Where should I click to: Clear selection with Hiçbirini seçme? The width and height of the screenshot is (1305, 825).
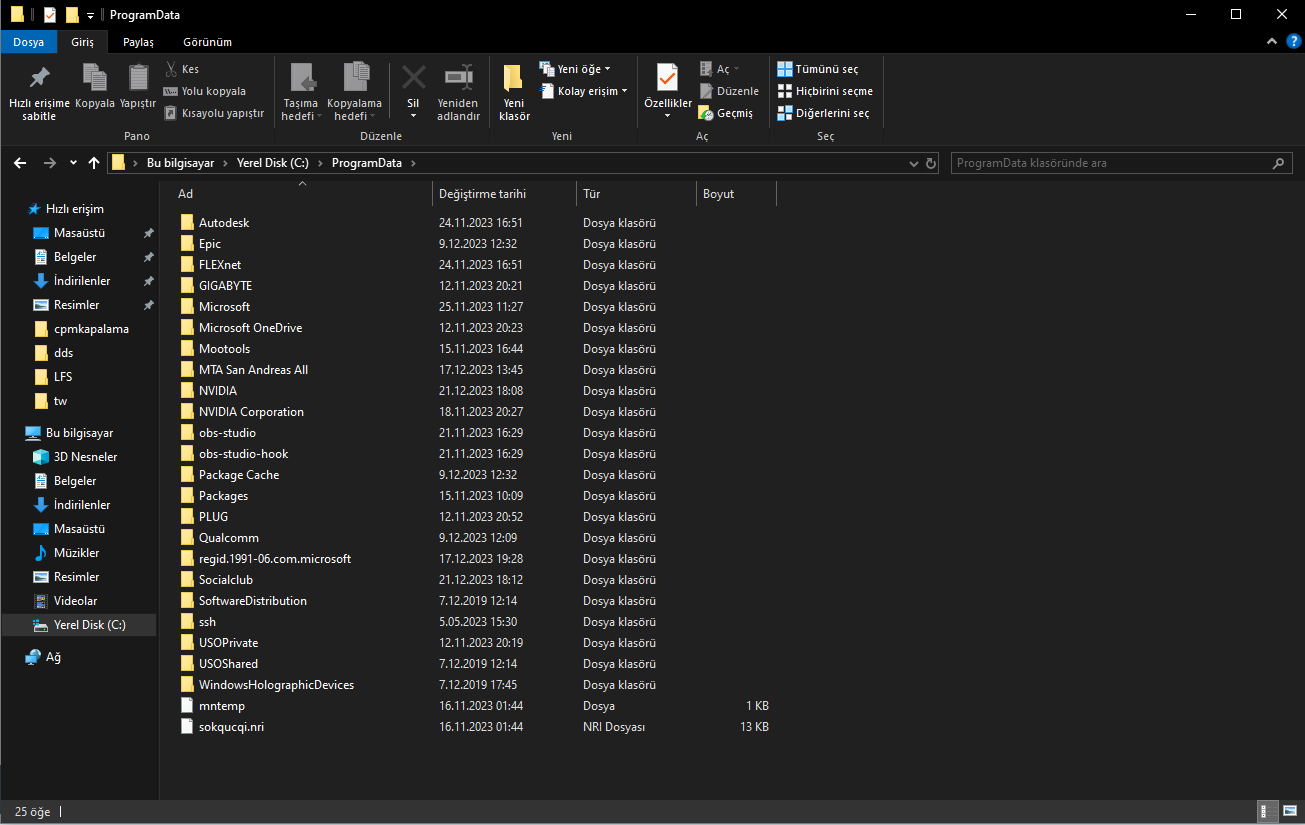coord(825,91)
